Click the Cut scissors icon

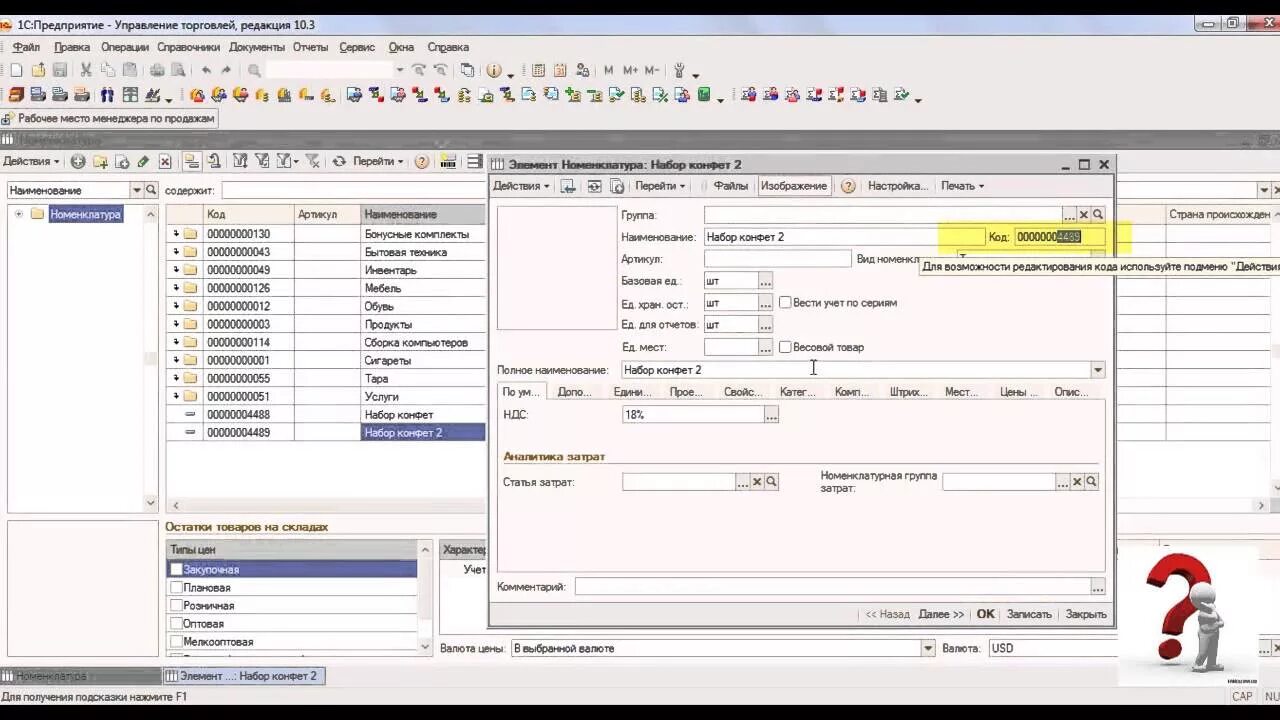point(86,70)
